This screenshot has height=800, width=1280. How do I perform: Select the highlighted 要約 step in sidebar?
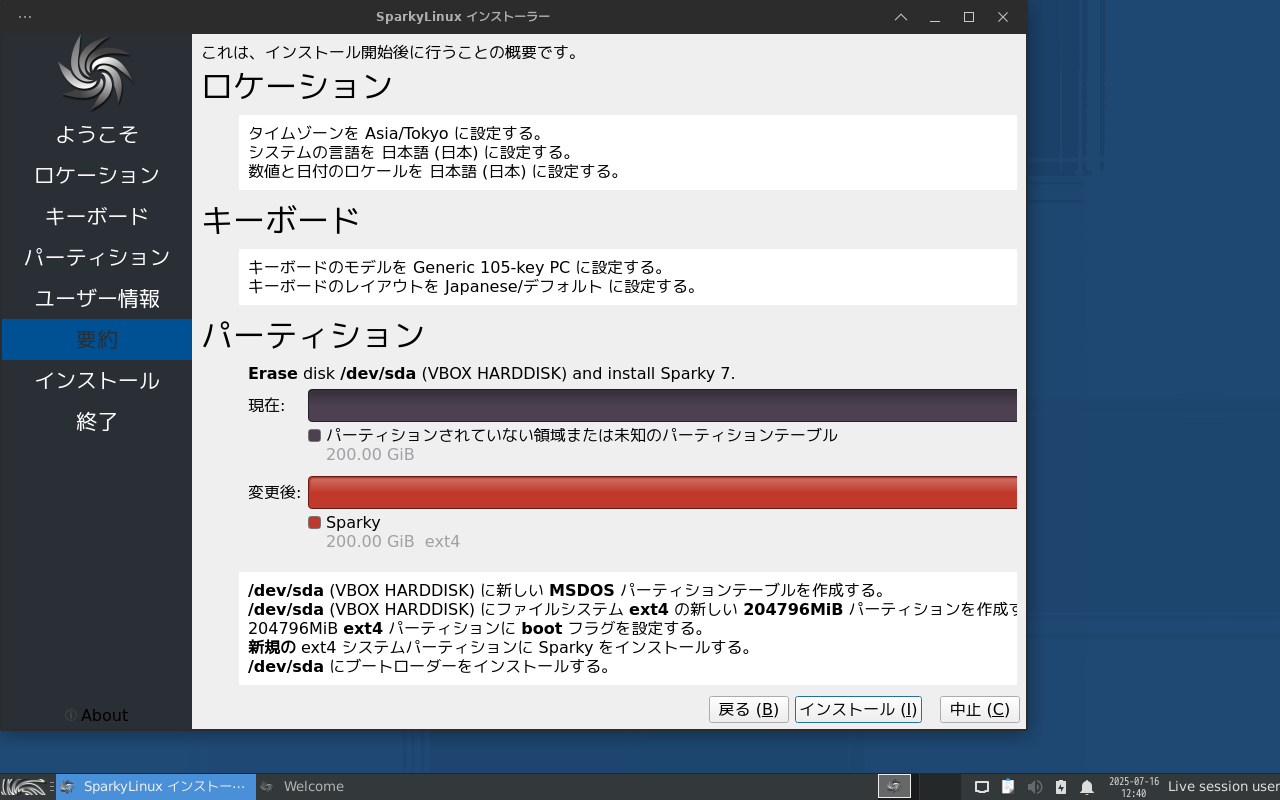tap(97, 339)
